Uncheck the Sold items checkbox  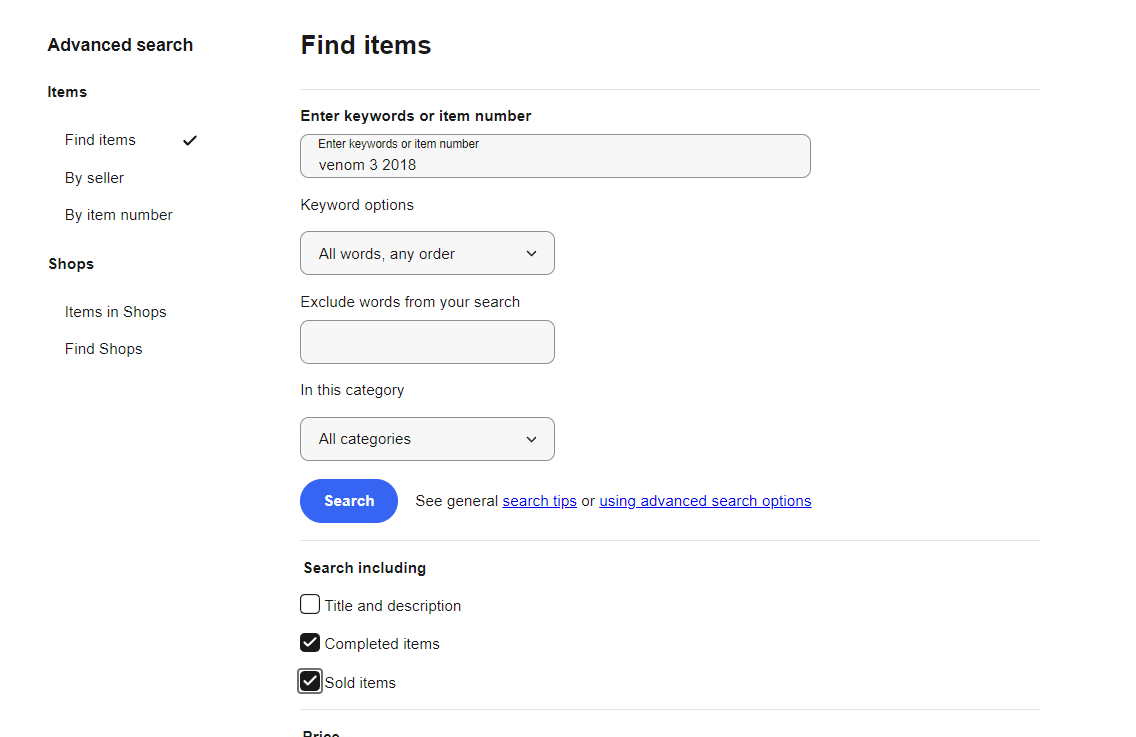coord(310,681)
